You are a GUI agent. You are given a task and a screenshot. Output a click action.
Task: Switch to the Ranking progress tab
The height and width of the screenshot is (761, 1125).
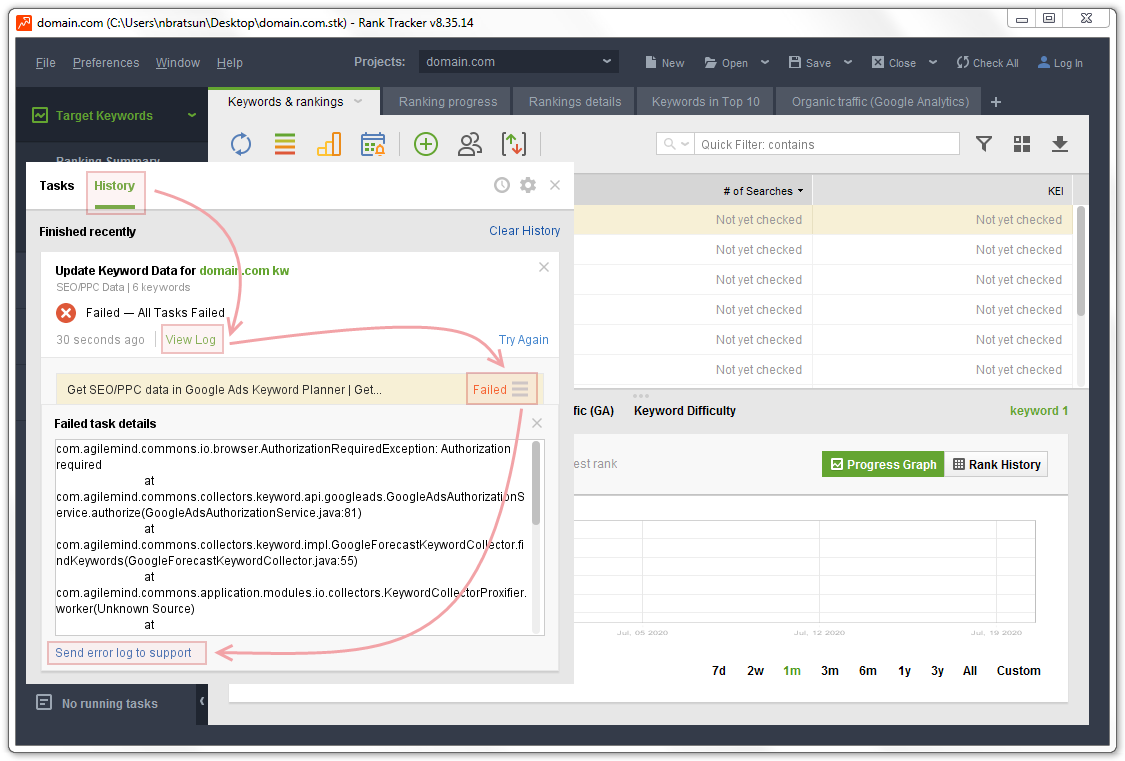448,102
